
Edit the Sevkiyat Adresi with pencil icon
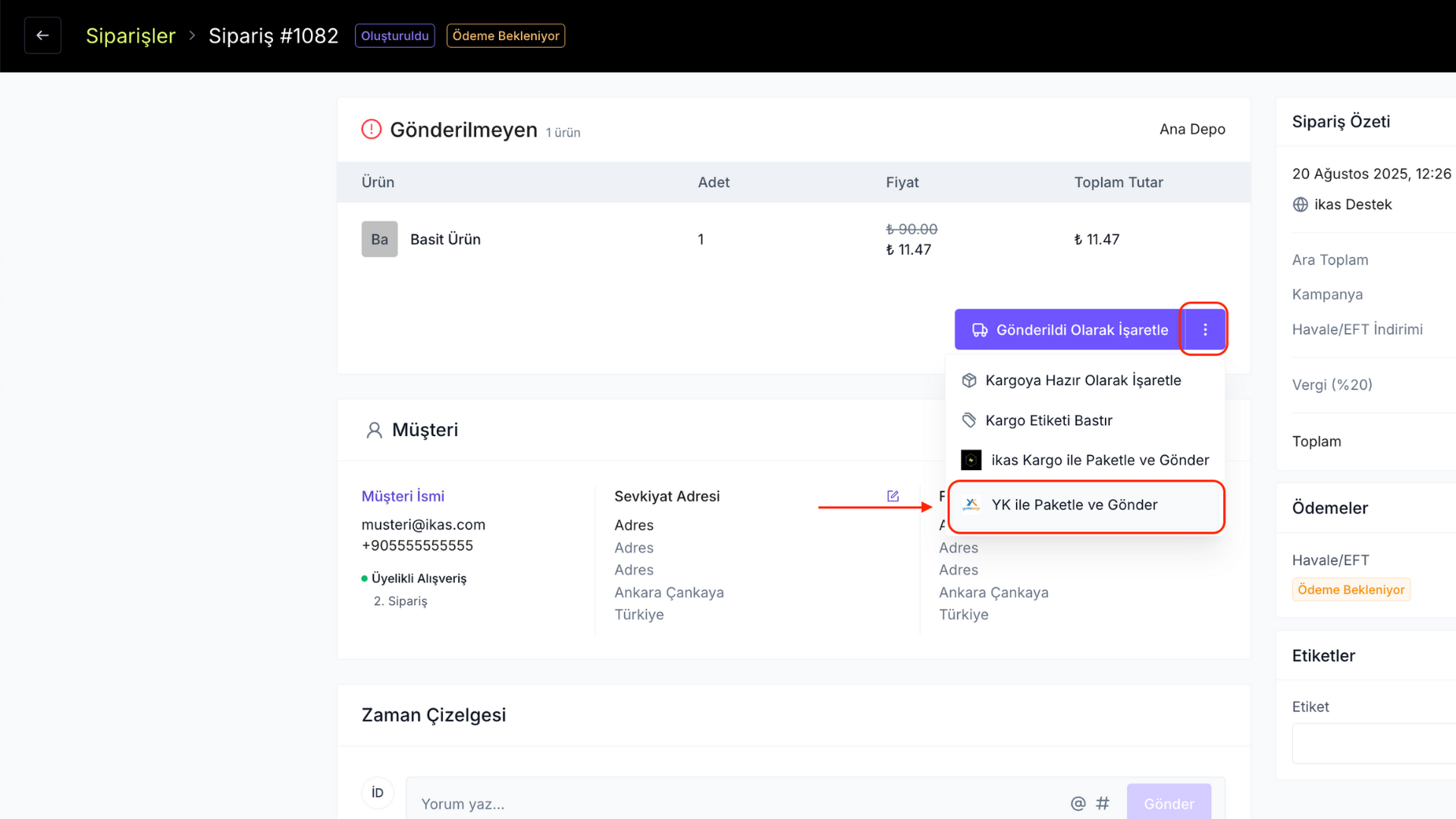coord(893,496)
